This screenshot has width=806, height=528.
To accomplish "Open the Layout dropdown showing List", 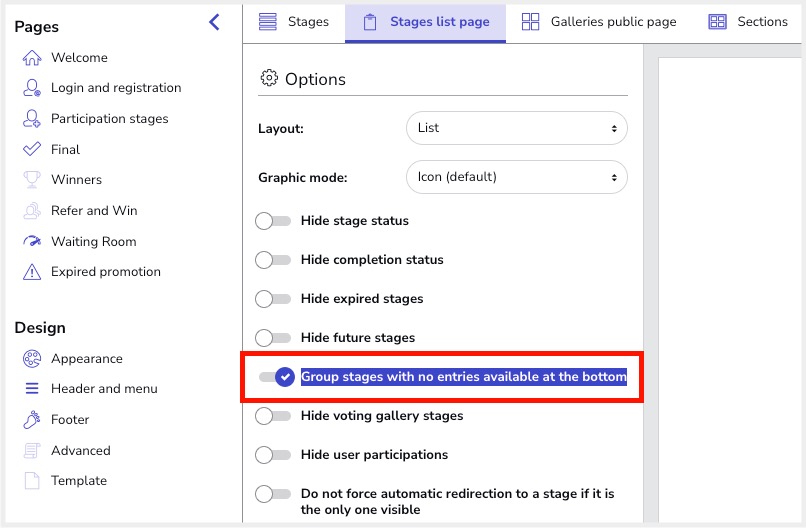I will point(517,128).
